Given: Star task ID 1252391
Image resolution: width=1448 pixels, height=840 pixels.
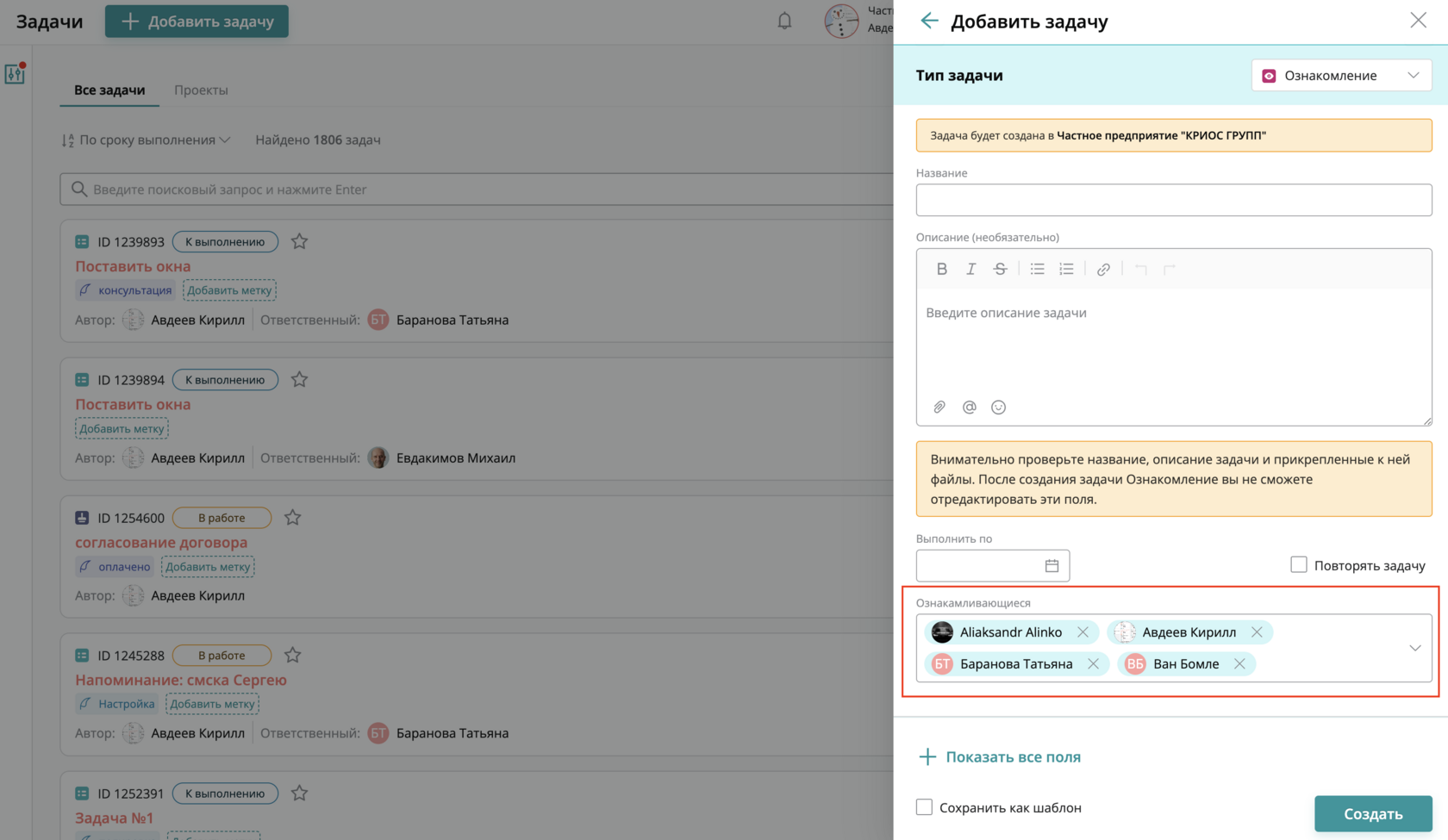Looking at the screenshot, I should [299, 793].
